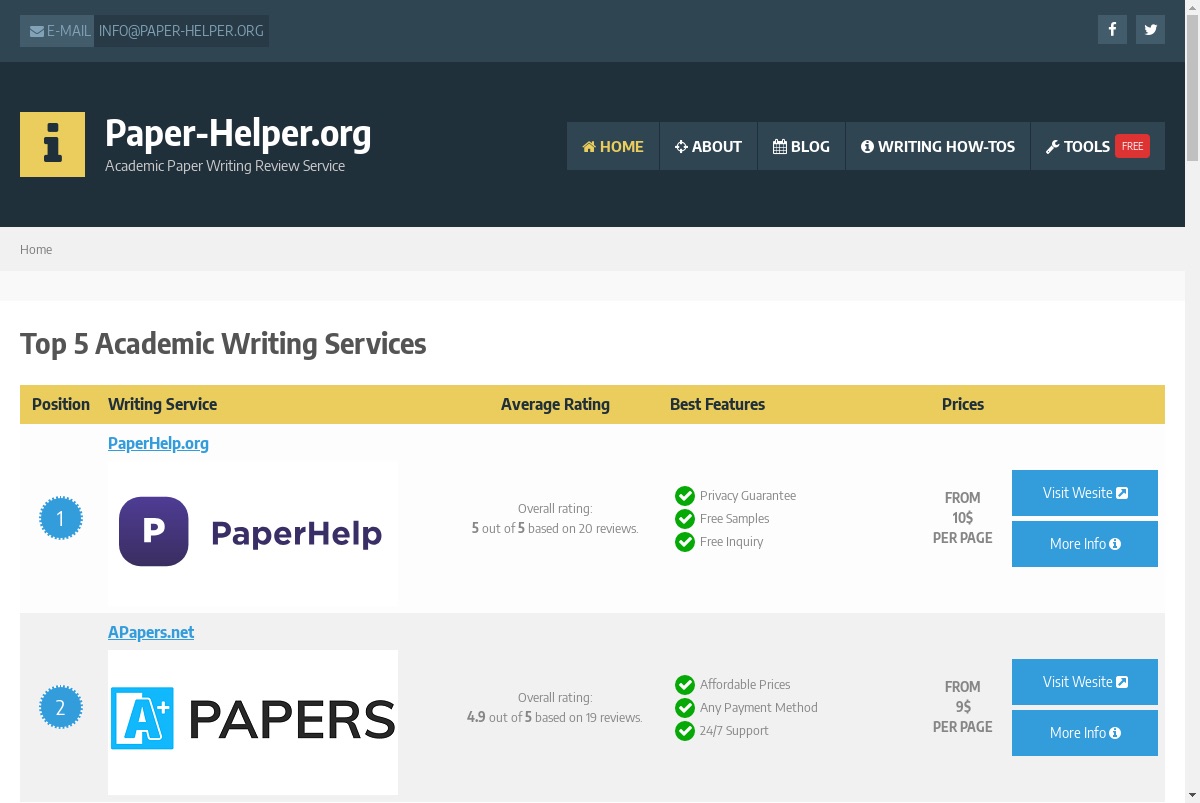This screenshot has width=1200, height=803.
Task: Click the '4.9 out of 5 based on 19 reviews' text
Action: (555, 717)
